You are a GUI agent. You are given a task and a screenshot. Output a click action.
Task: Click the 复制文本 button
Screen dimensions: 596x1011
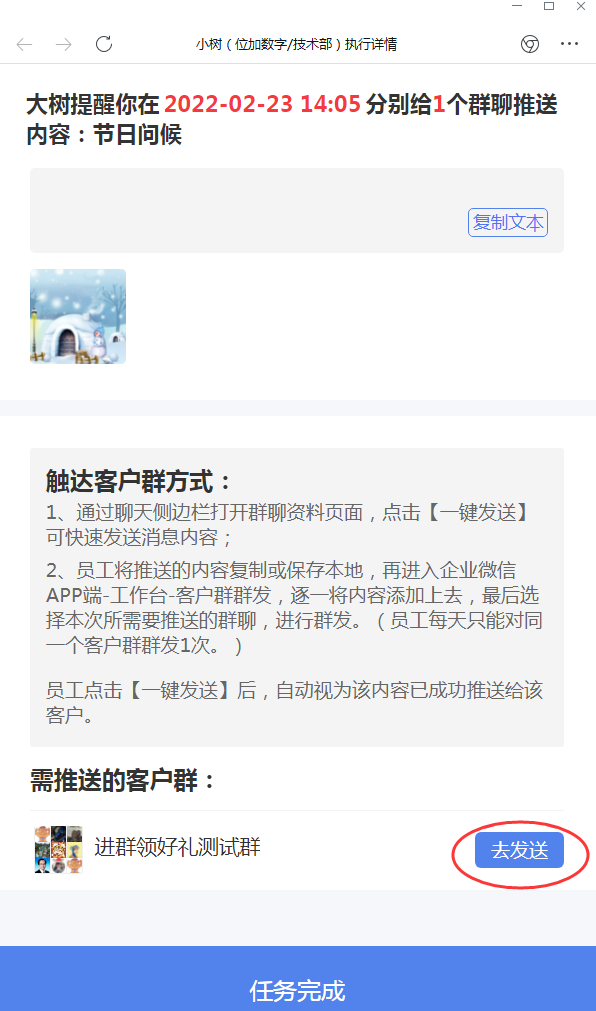coord(508,222)
